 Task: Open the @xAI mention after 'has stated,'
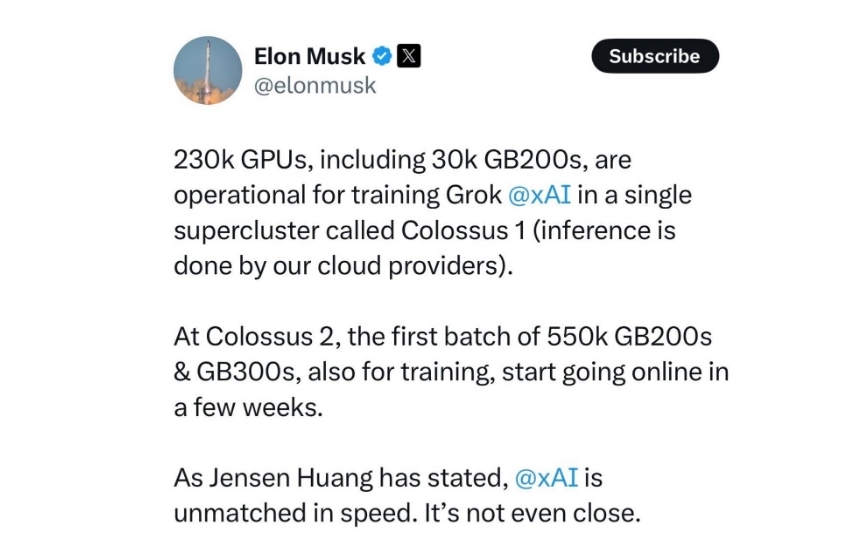coord(546,477)
